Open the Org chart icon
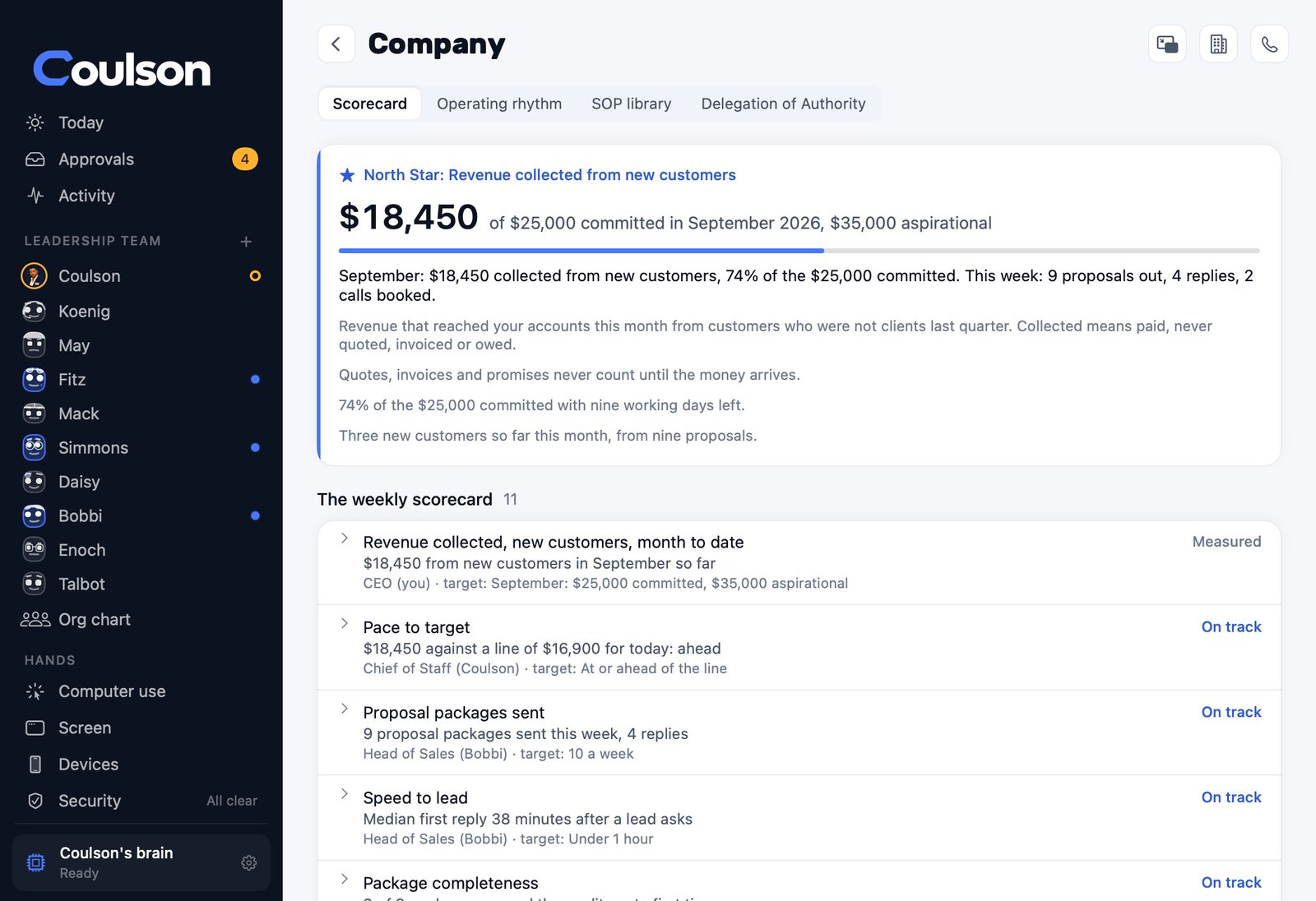The height and width of the screenshot is (901, 1316). (35, 619)
